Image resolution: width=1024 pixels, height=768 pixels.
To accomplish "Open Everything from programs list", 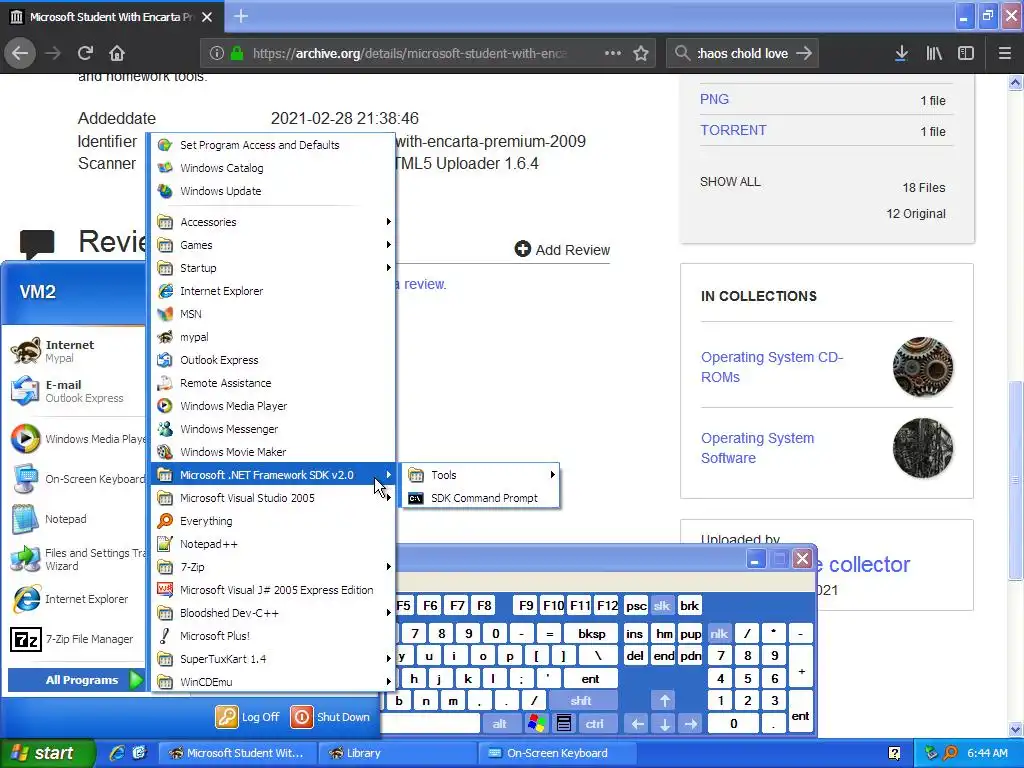I will pos(274,521).
